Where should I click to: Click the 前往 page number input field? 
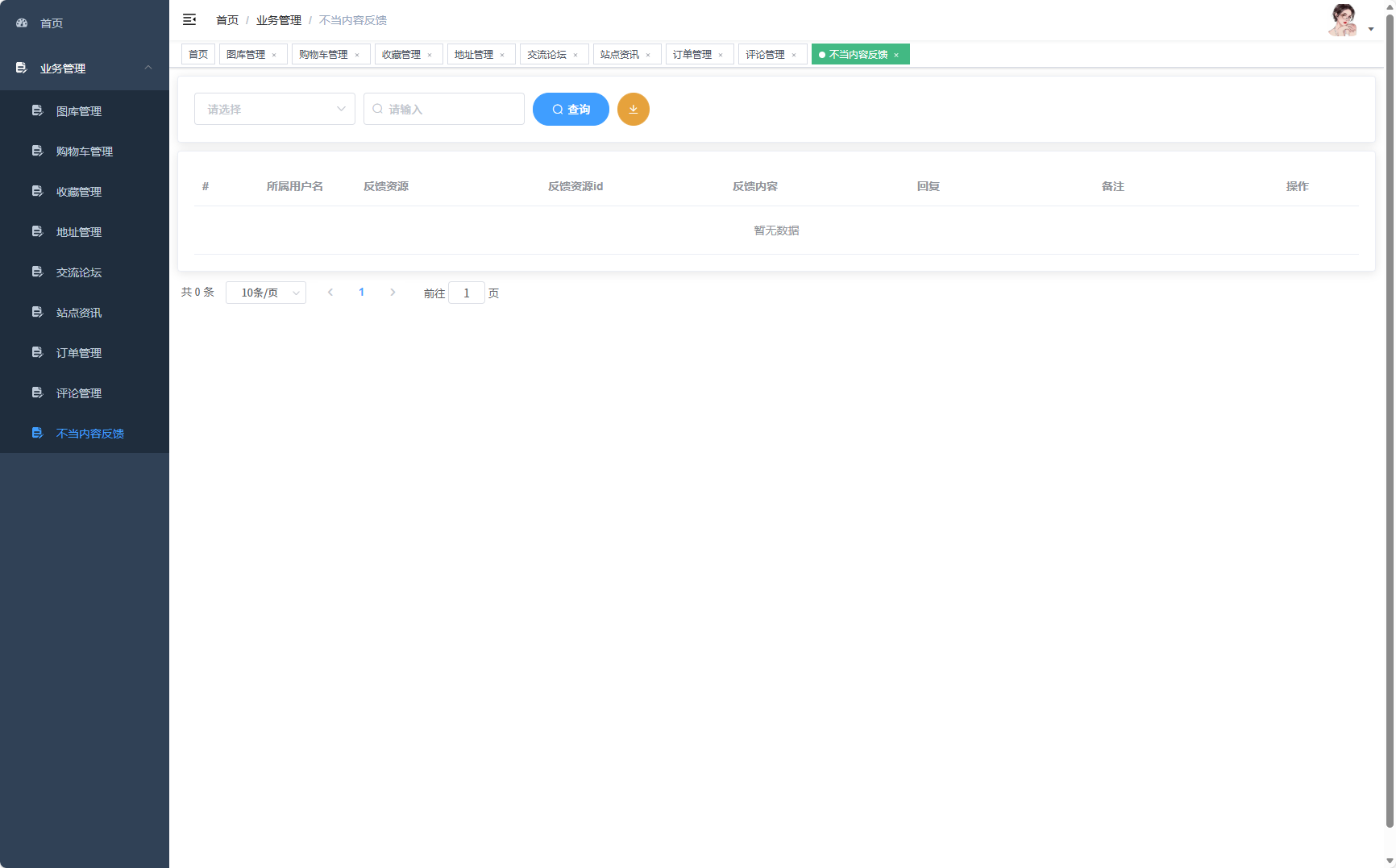click(467, 293)
